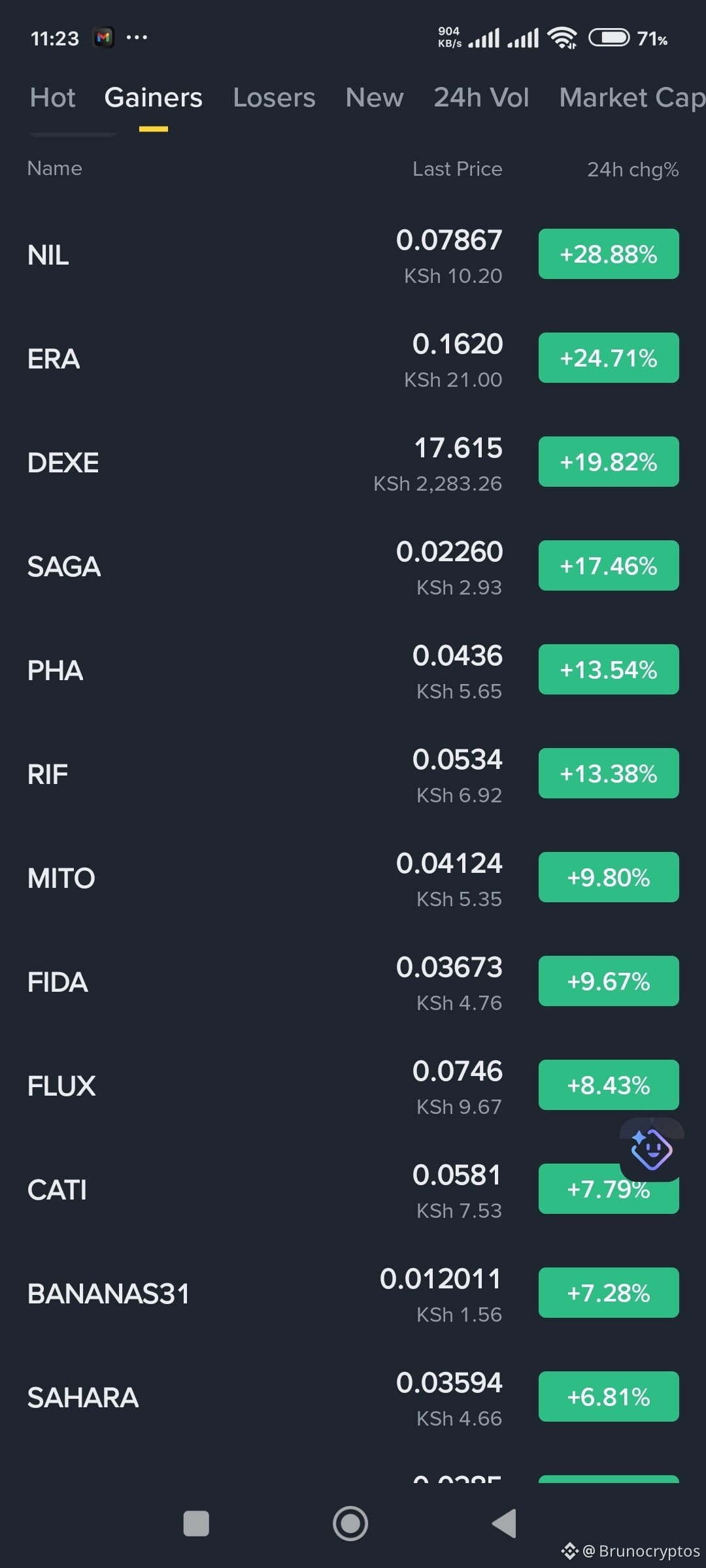
Task: Sort by 24h chg% column header
Action: tap(633, 169)
